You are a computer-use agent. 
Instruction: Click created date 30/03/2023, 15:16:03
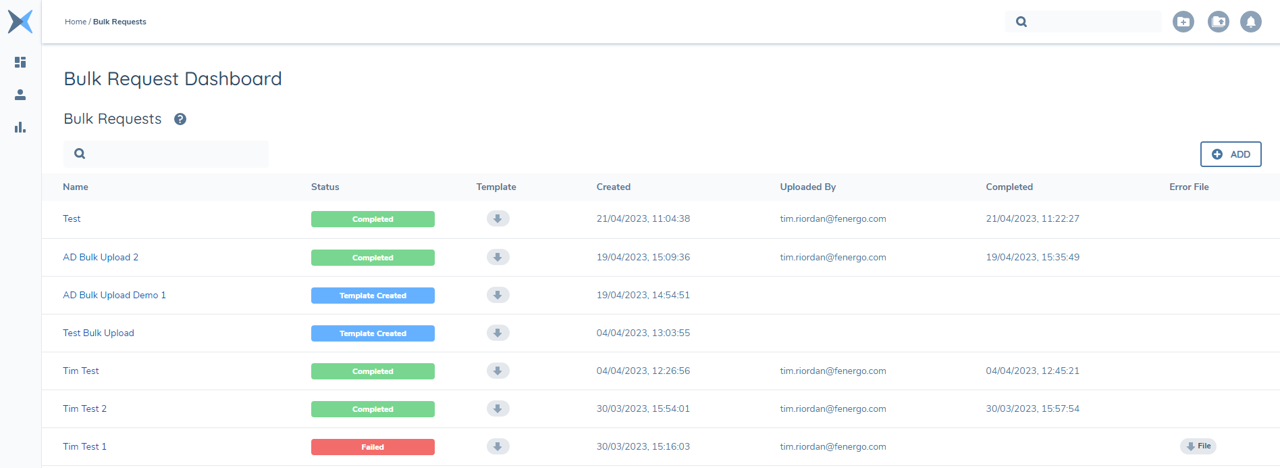pyautogui.click(x=643, y=447)
